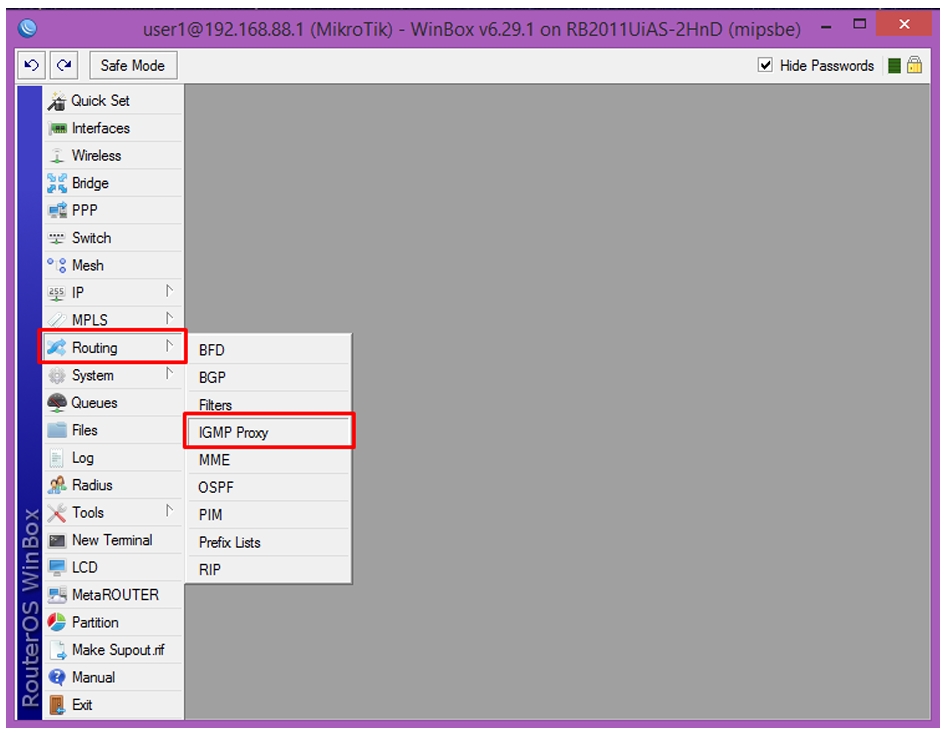Image resolution: width=946 pixels, height=733 pixels.
Task: Toggle the Hide Passwords checkbox
Action: pos(765,65)
